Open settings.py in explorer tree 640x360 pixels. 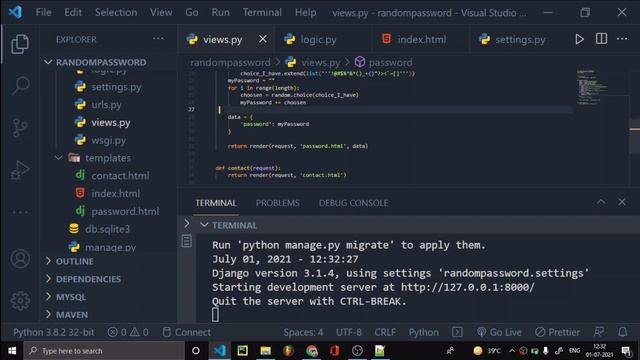point(116,87)
